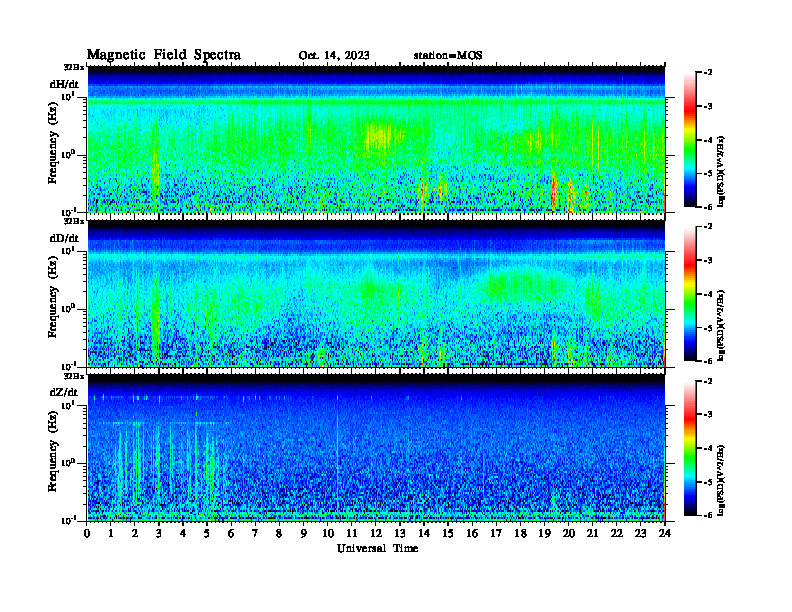Click hour 3 on the Universal Time axis
The width and height of the screenshot is (792, 612).
coord(159,533)
